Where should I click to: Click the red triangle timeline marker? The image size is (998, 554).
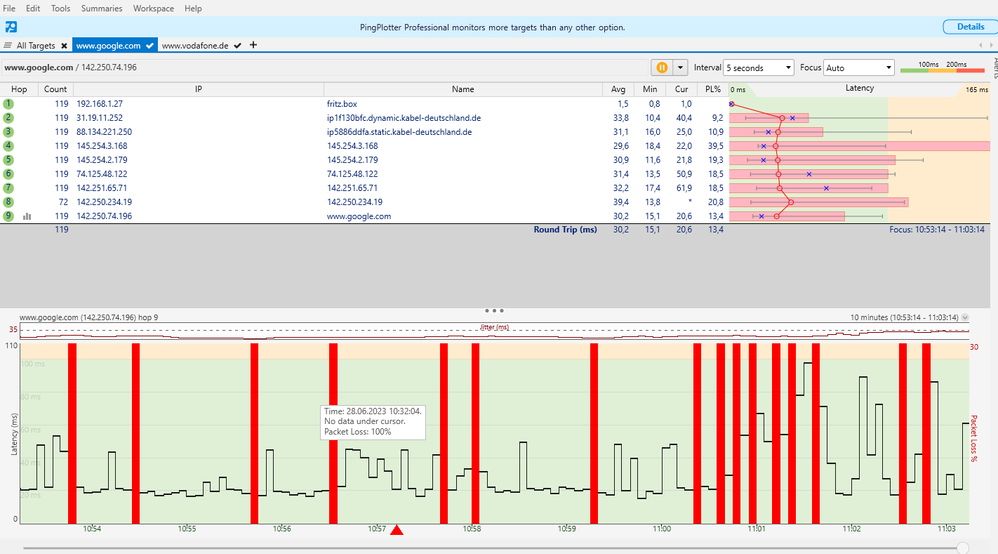click(397, 530)
